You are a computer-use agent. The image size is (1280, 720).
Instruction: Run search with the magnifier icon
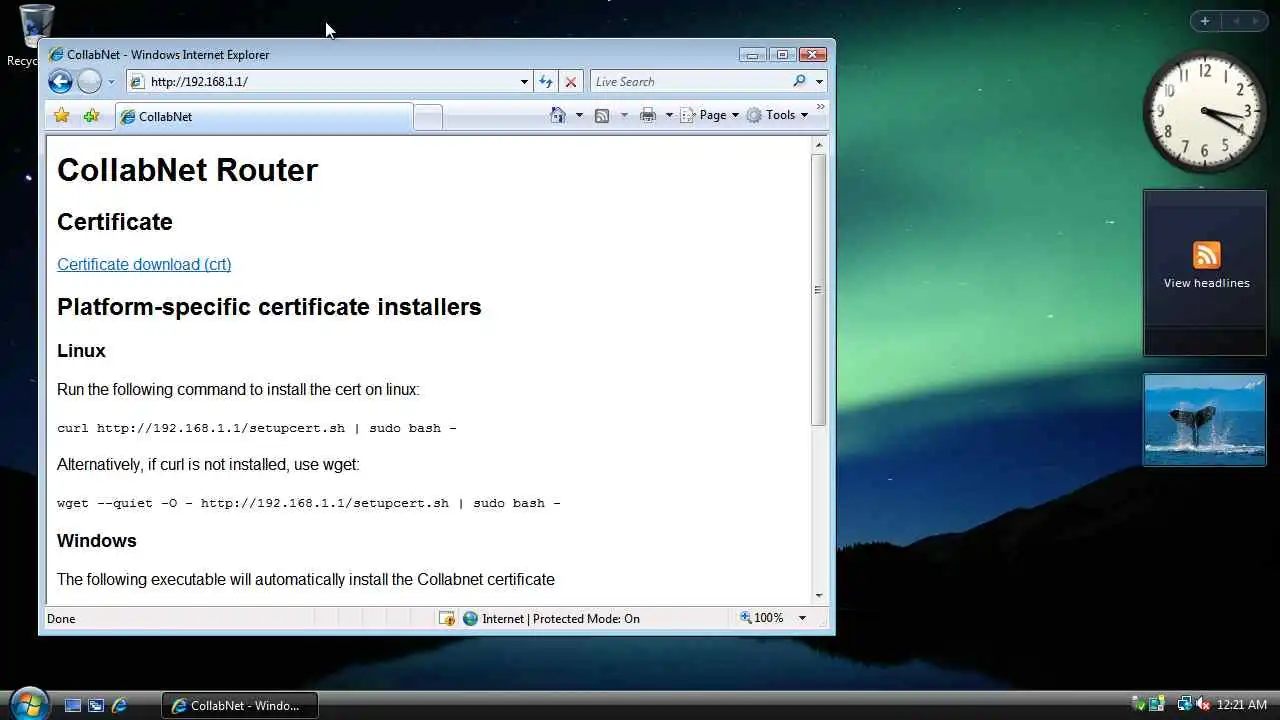pos(799,82)
